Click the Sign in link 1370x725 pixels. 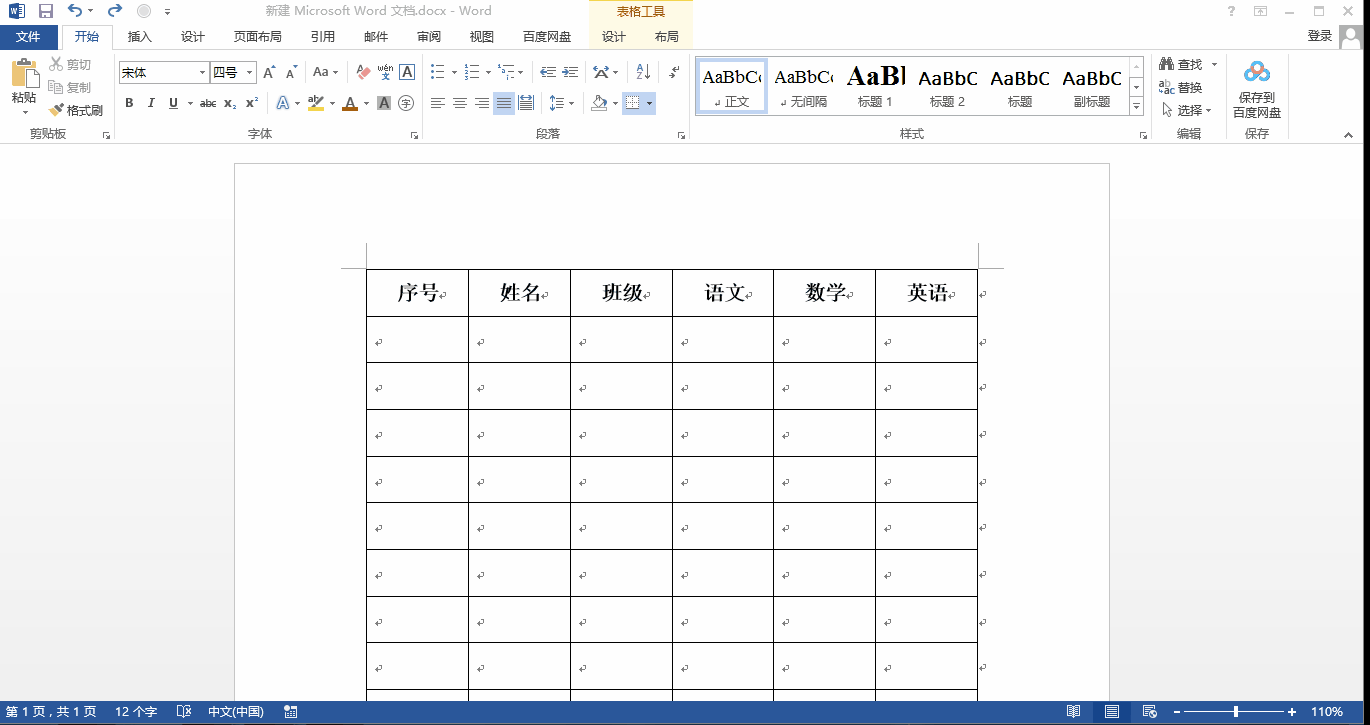(1320, 33)
